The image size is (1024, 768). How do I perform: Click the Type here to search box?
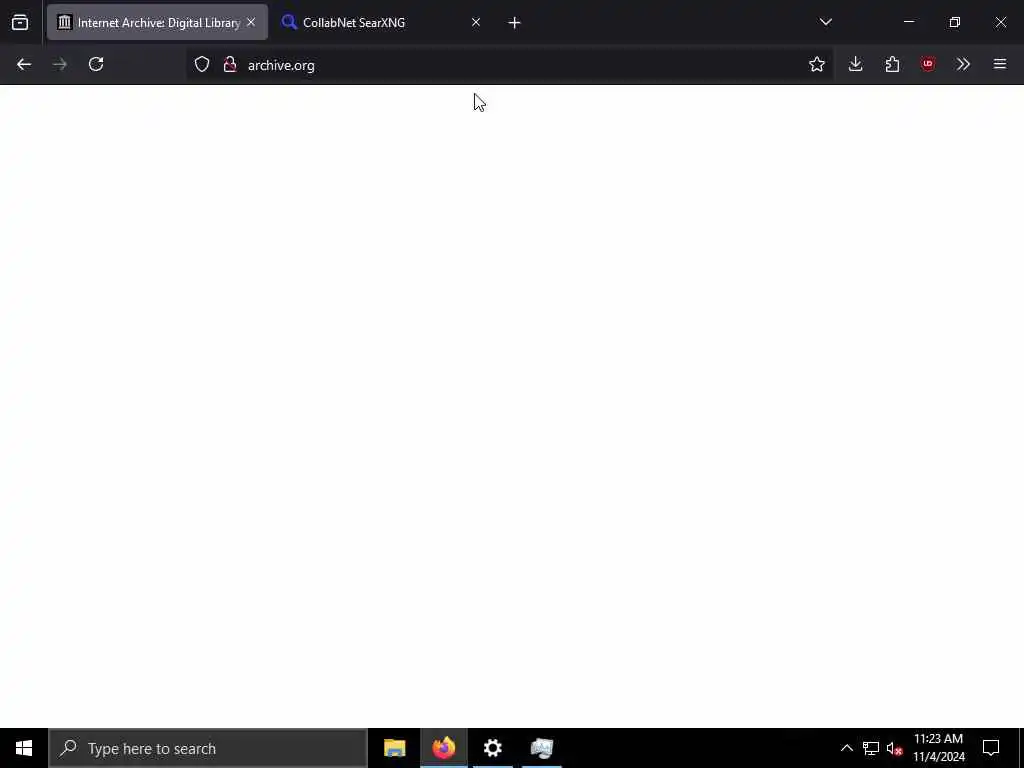coord(208,748)
